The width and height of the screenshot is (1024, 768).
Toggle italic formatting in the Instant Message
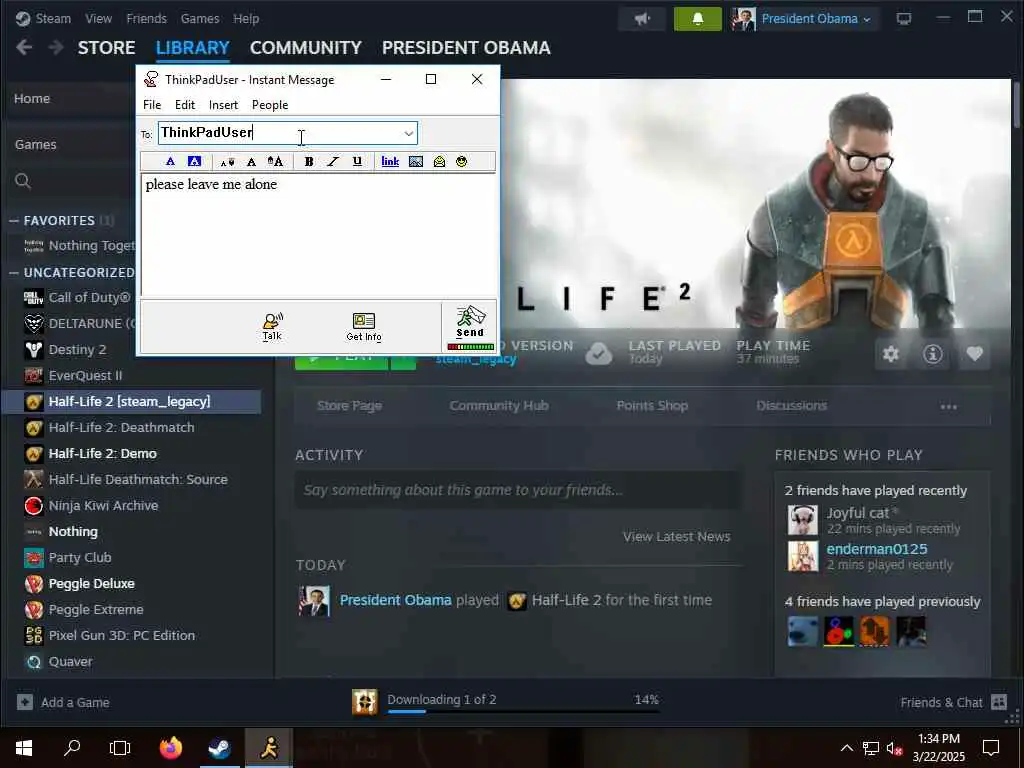point(333,161)
